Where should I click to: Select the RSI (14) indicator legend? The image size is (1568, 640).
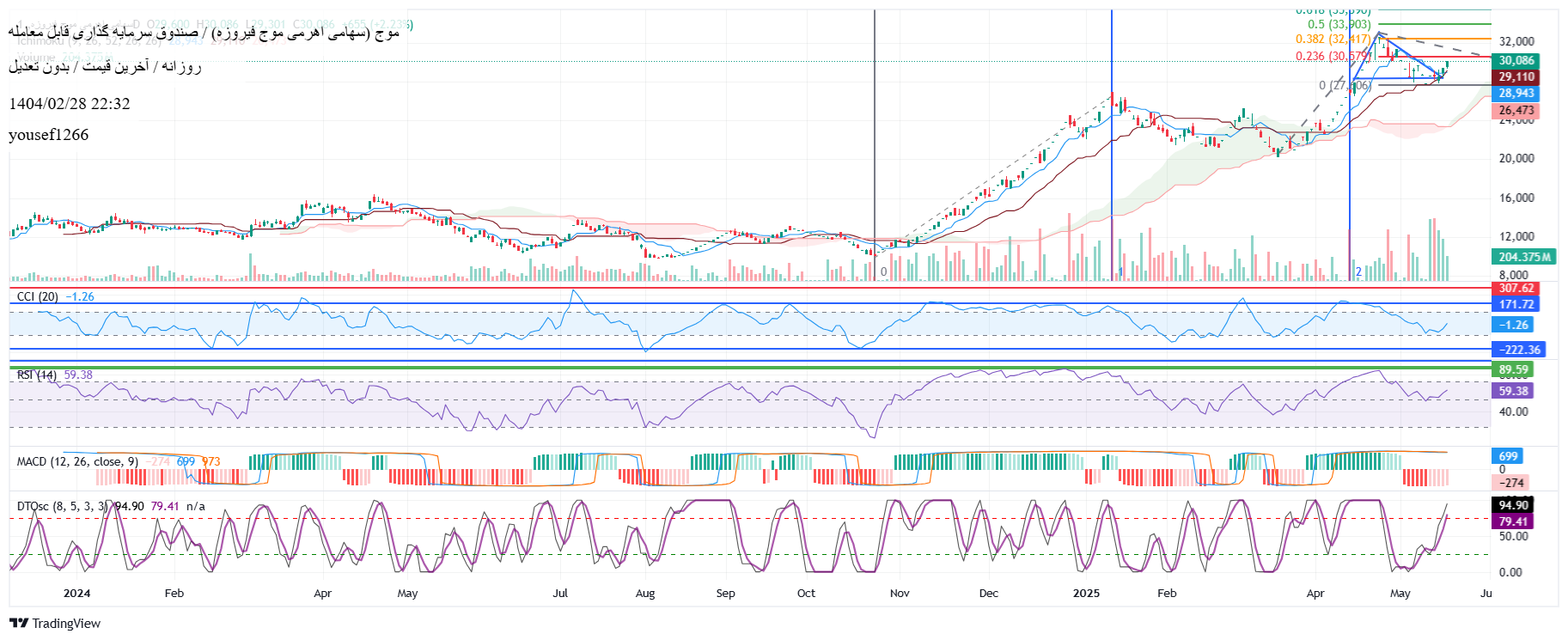pyautogui.click(x=37, y=375)
